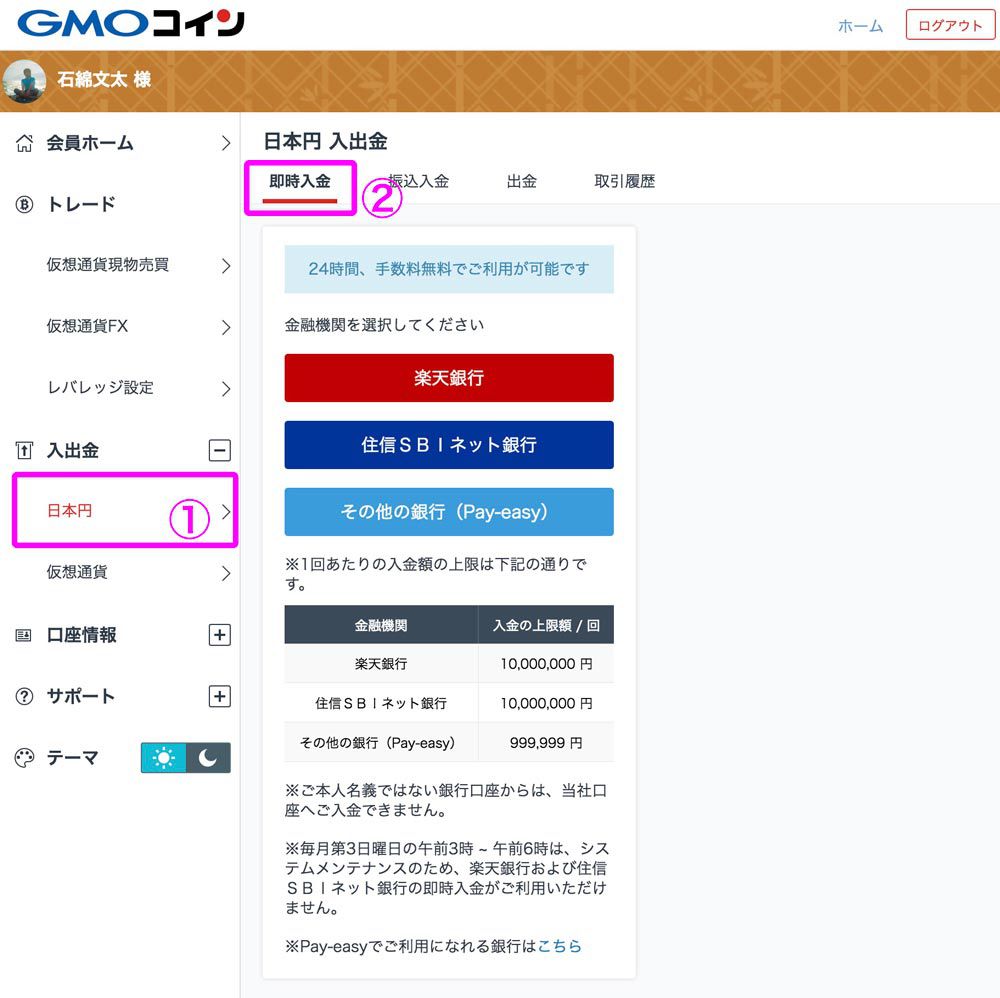
Task: Collapse the 入出金 section minus box
Action: tap(219, 451)
